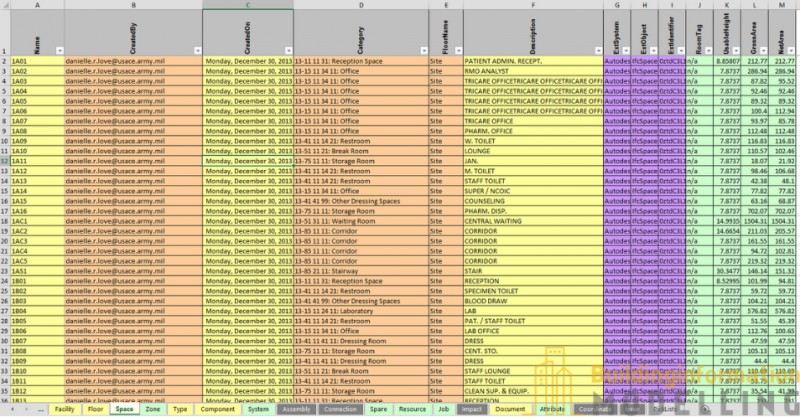Select the CENTRAL WAITING description cell
The width and height of the screenshot is (800, 417).
[x=533, y=221]
